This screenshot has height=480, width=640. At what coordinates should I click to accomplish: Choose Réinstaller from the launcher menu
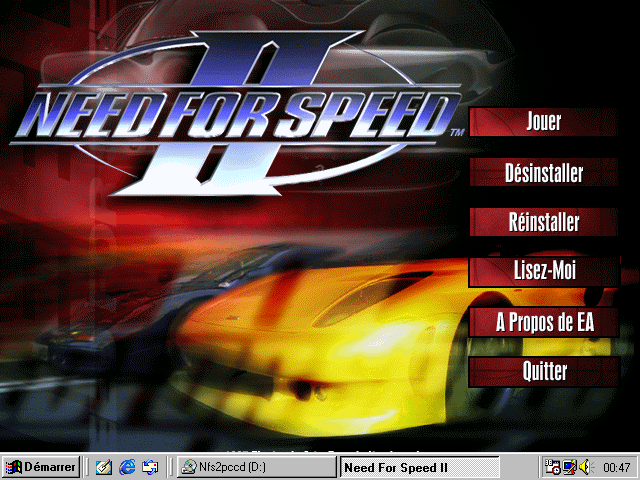[x=543, y=222]
